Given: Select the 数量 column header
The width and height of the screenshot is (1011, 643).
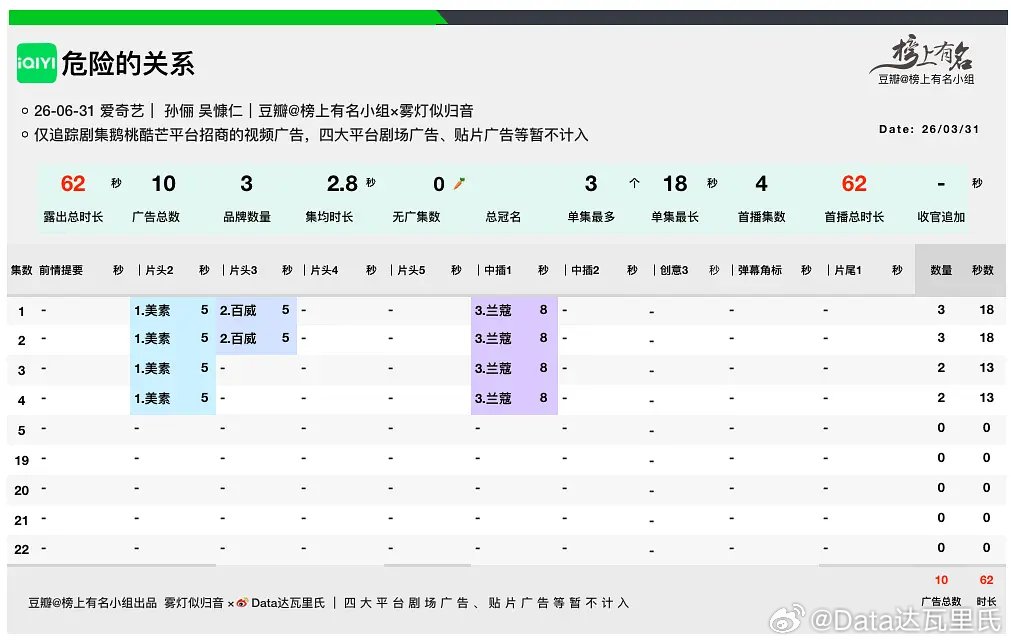Looking at the screenshot, I should [x=941, y=269].
